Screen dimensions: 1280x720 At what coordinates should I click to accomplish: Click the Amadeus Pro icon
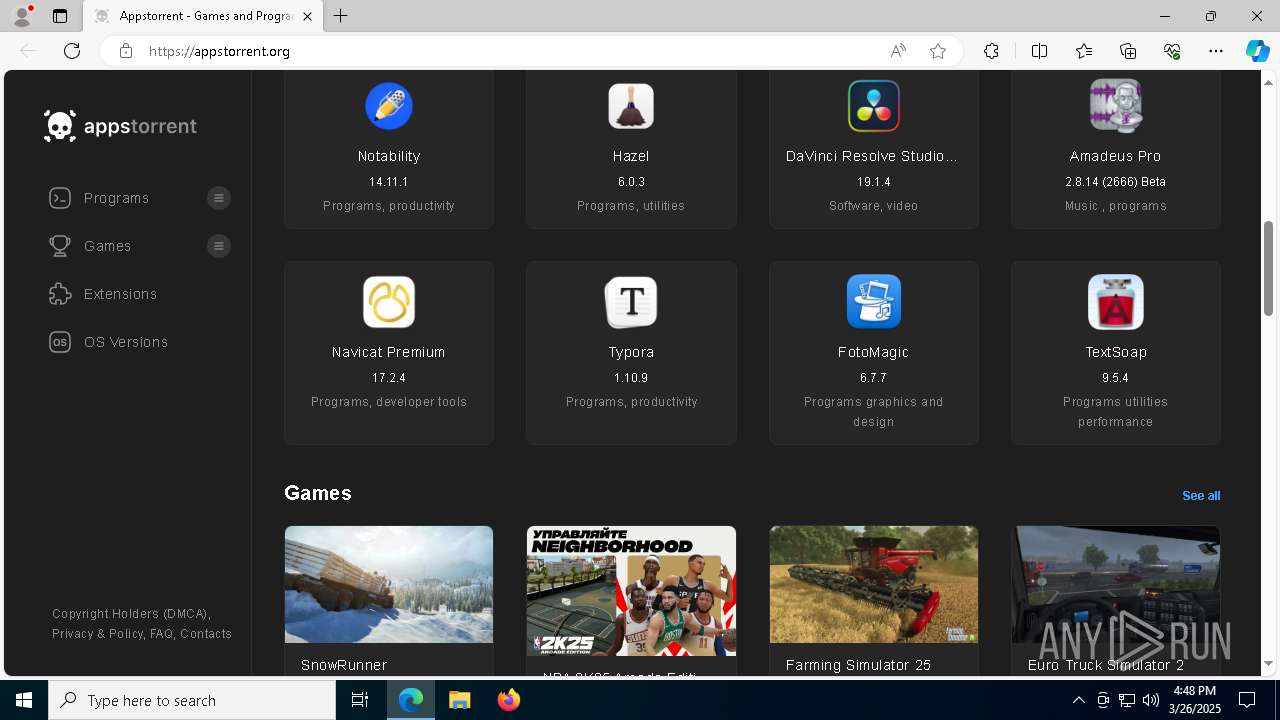[x=1115, y=105]
